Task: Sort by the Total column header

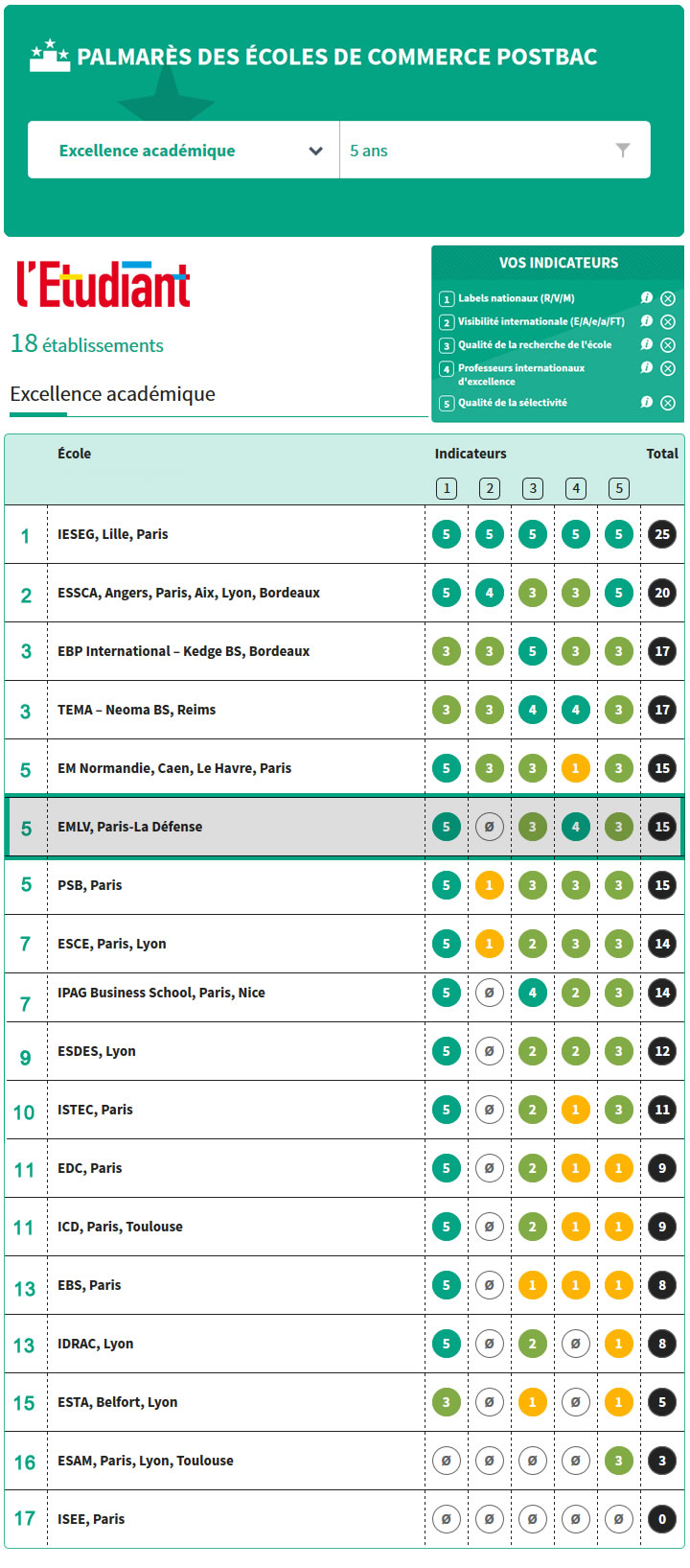Action: point(662,454)
